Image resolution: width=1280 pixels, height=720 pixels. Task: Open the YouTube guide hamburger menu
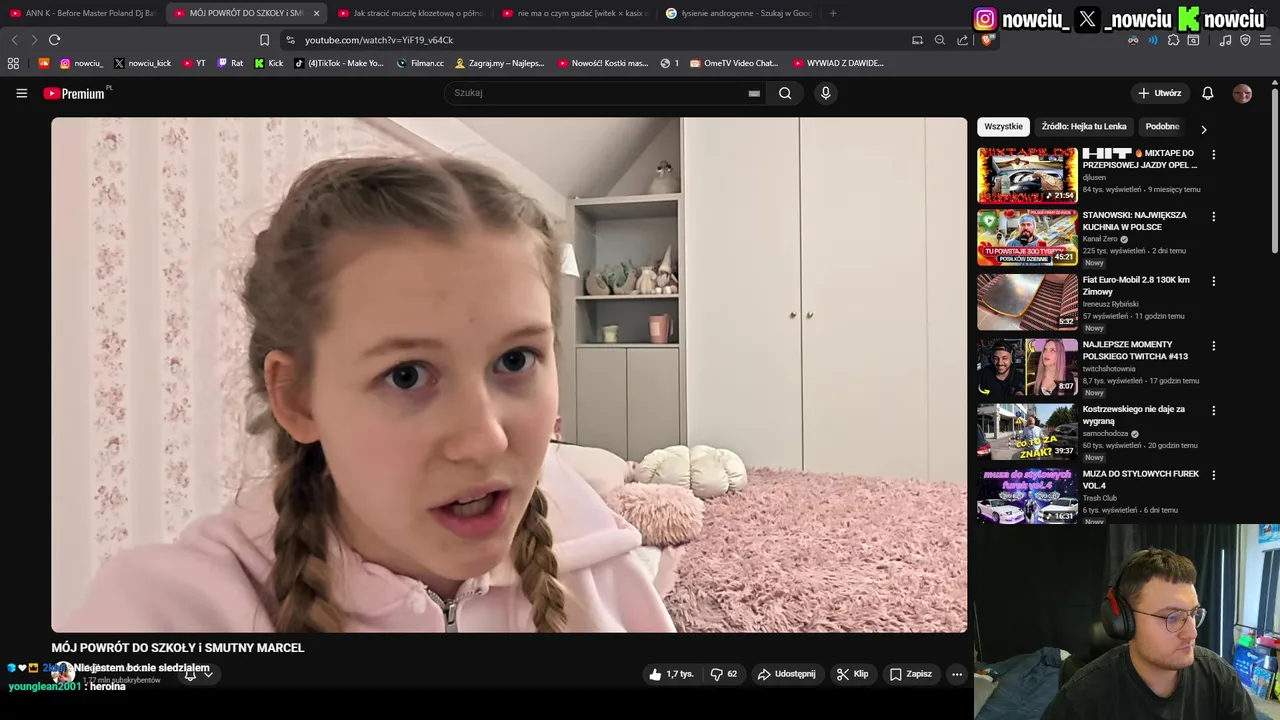pyautogui.click(x=22, y=93)
